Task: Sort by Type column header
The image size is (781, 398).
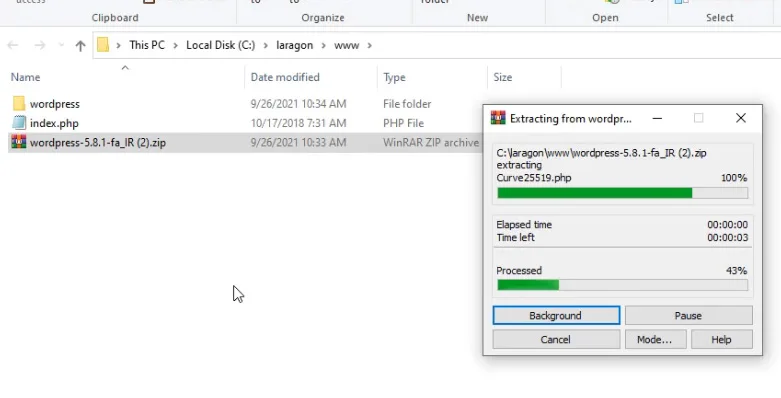Action: (x=394, y=77)
